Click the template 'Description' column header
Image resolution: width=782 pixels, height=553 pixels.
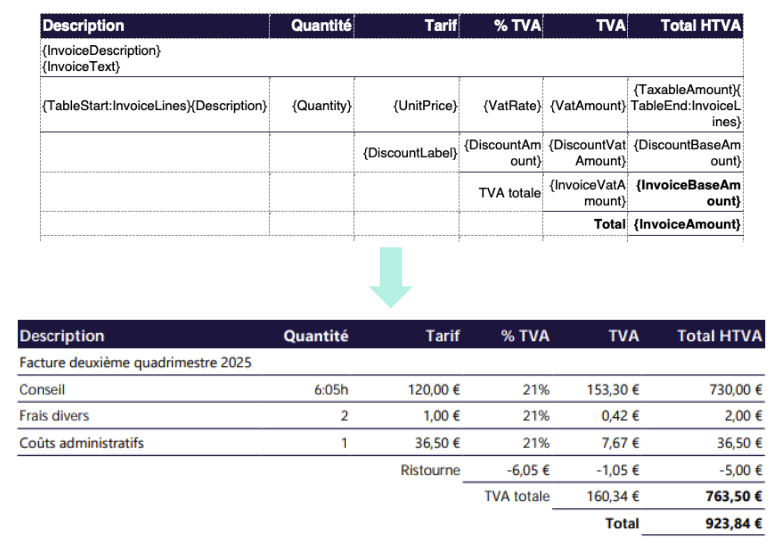coord(83,26)
